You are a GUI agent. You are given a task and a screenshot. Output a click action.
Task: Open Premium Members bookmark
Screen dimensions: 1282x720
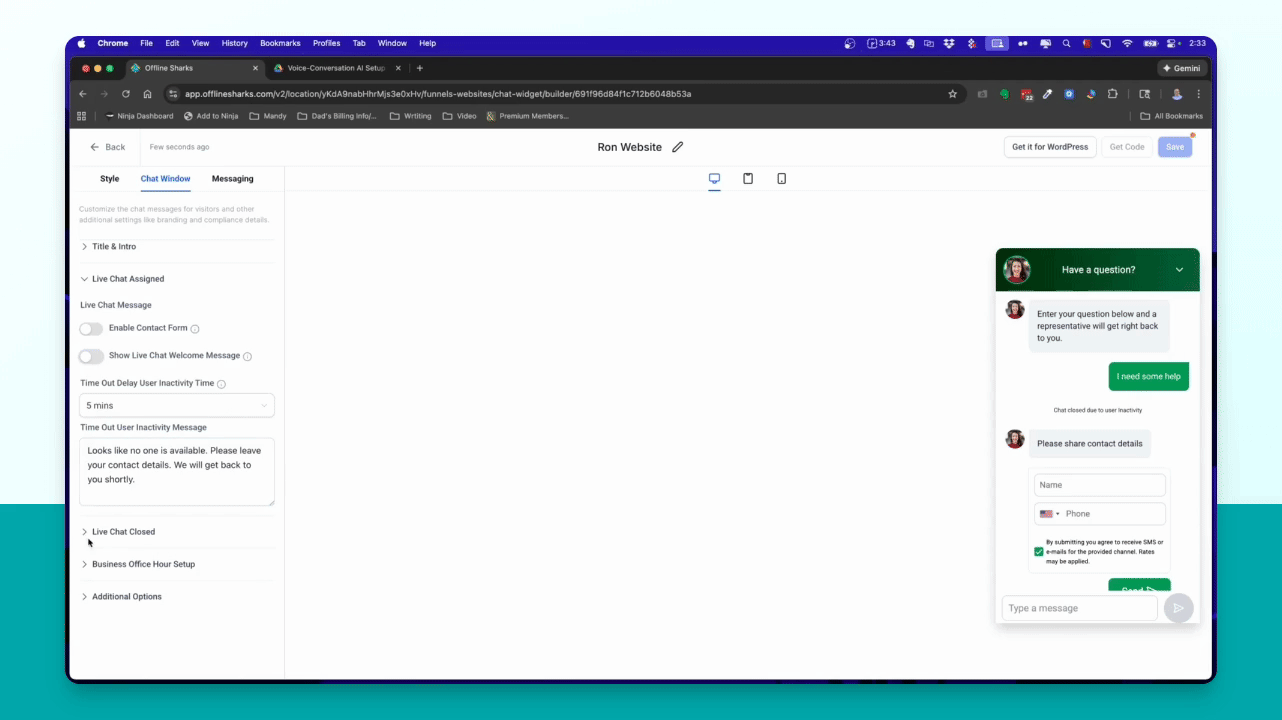click(x=527, y=116)
